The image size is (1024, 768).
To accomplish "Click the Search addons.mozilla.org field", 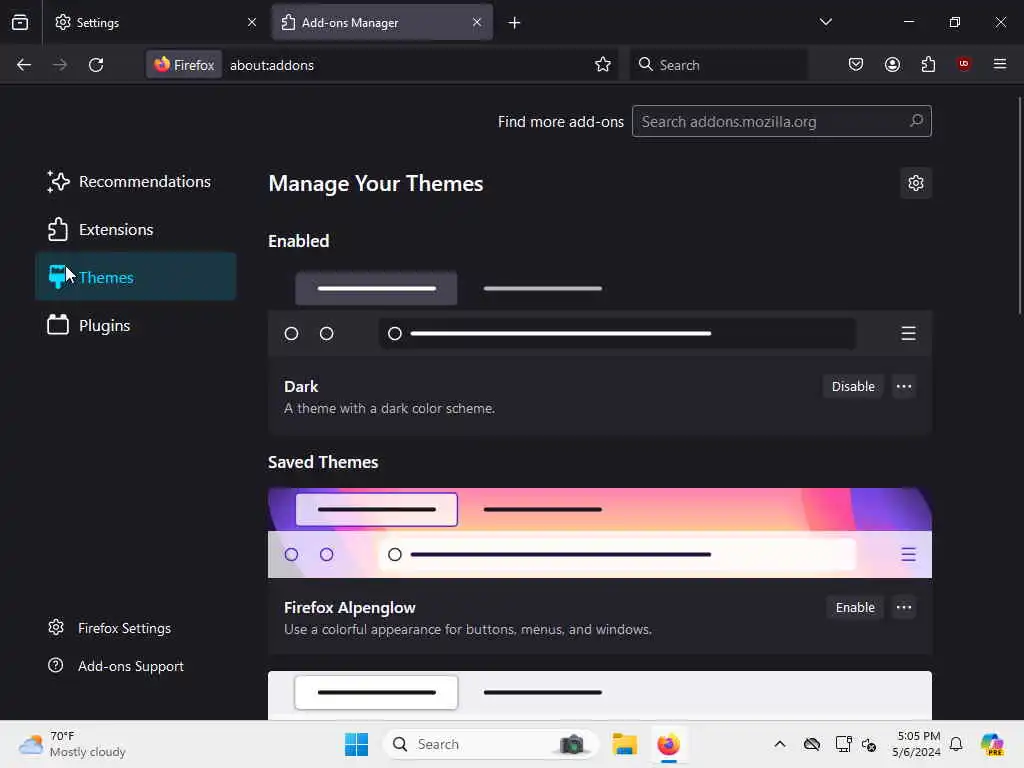I will pos(782,121).
